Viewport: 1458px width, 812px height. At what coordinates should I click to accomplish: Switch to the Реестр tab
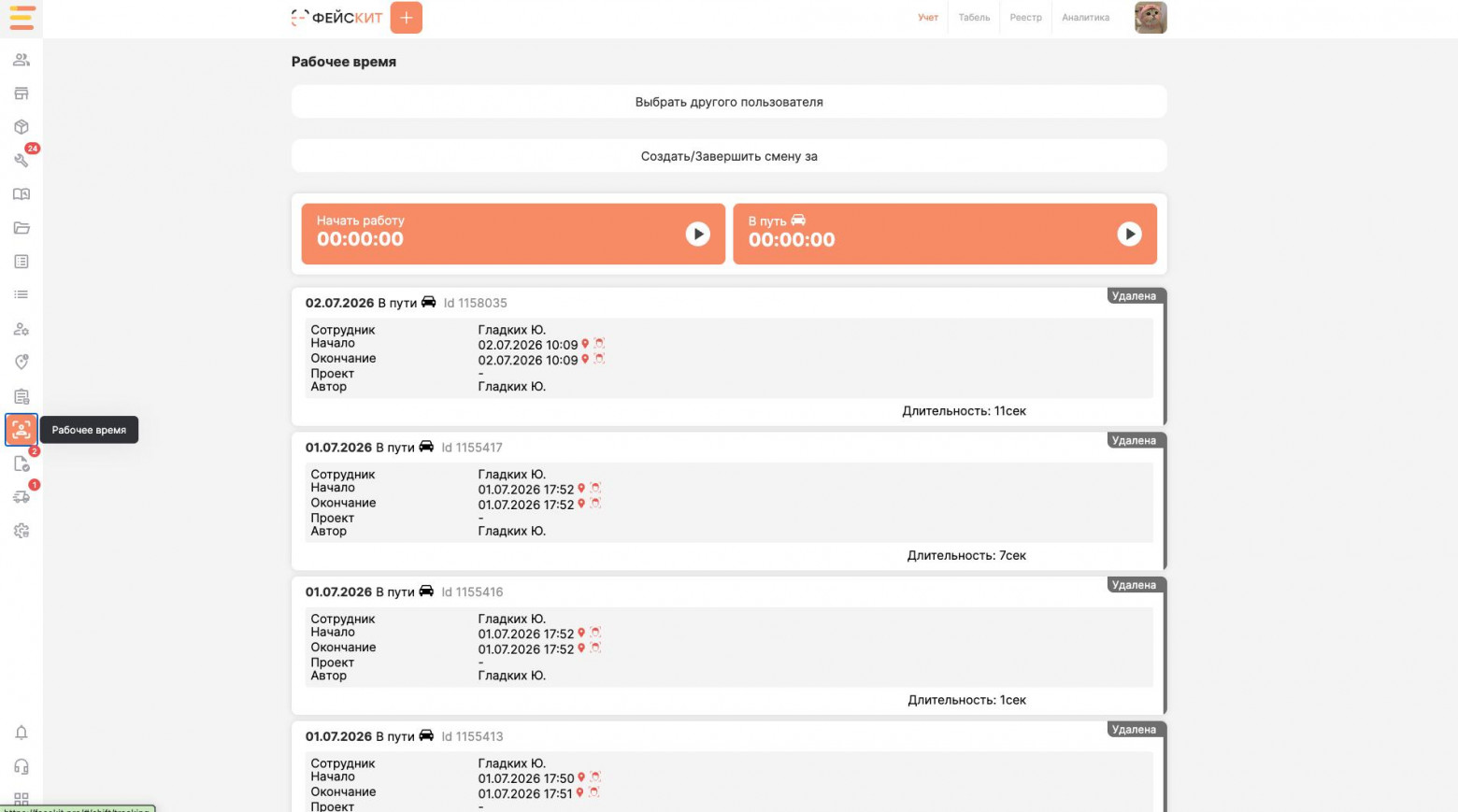pos(1025,18)
